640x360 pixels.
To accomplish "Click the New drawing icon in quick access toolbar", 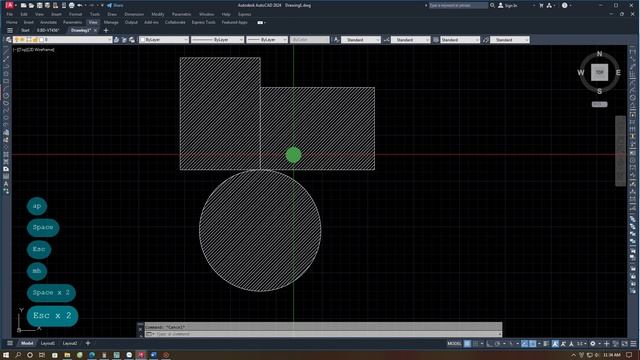I will [x=24, y=5].
